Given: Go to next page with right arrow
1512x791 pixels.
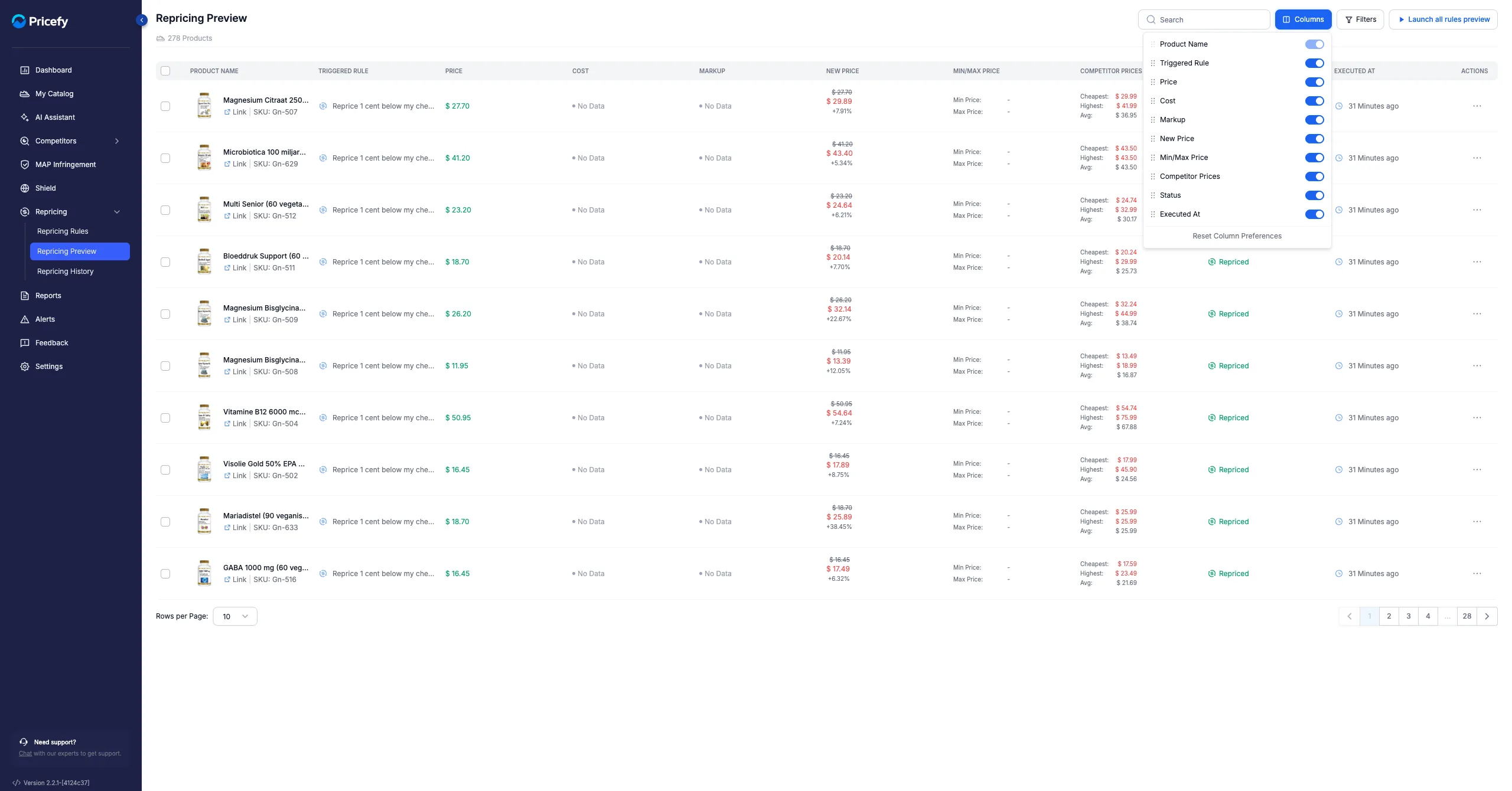Looking at the screenshot, I should click(x=1487, y=616).
